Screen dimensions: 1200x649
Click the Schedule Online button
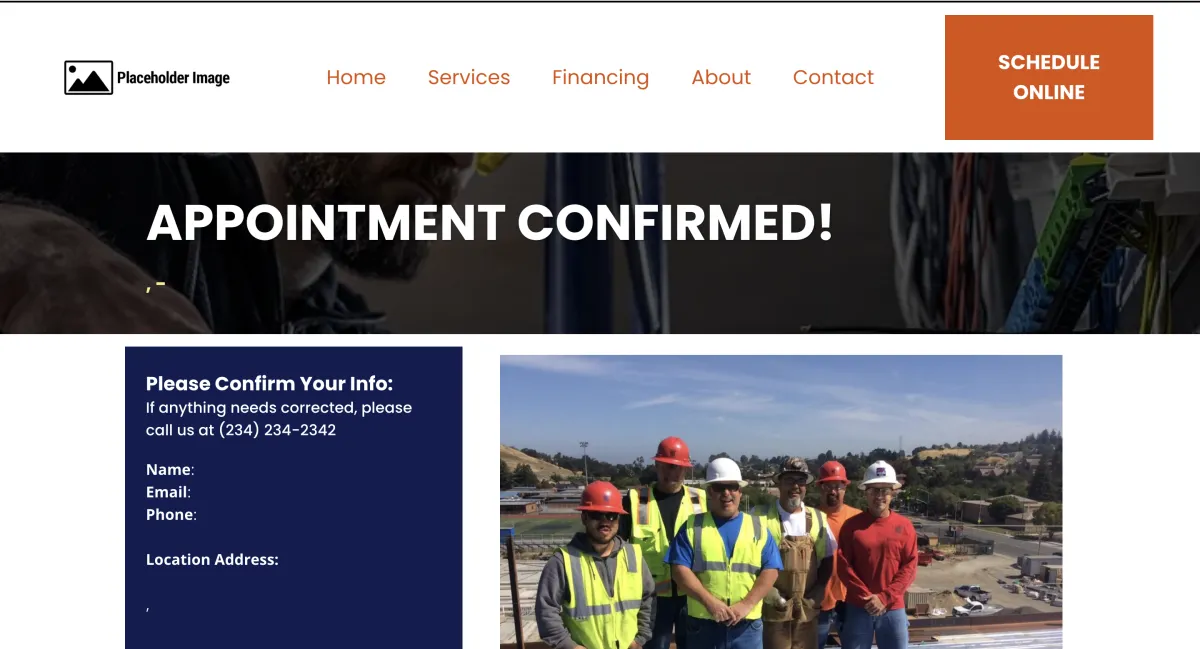tap(1049, 77)
